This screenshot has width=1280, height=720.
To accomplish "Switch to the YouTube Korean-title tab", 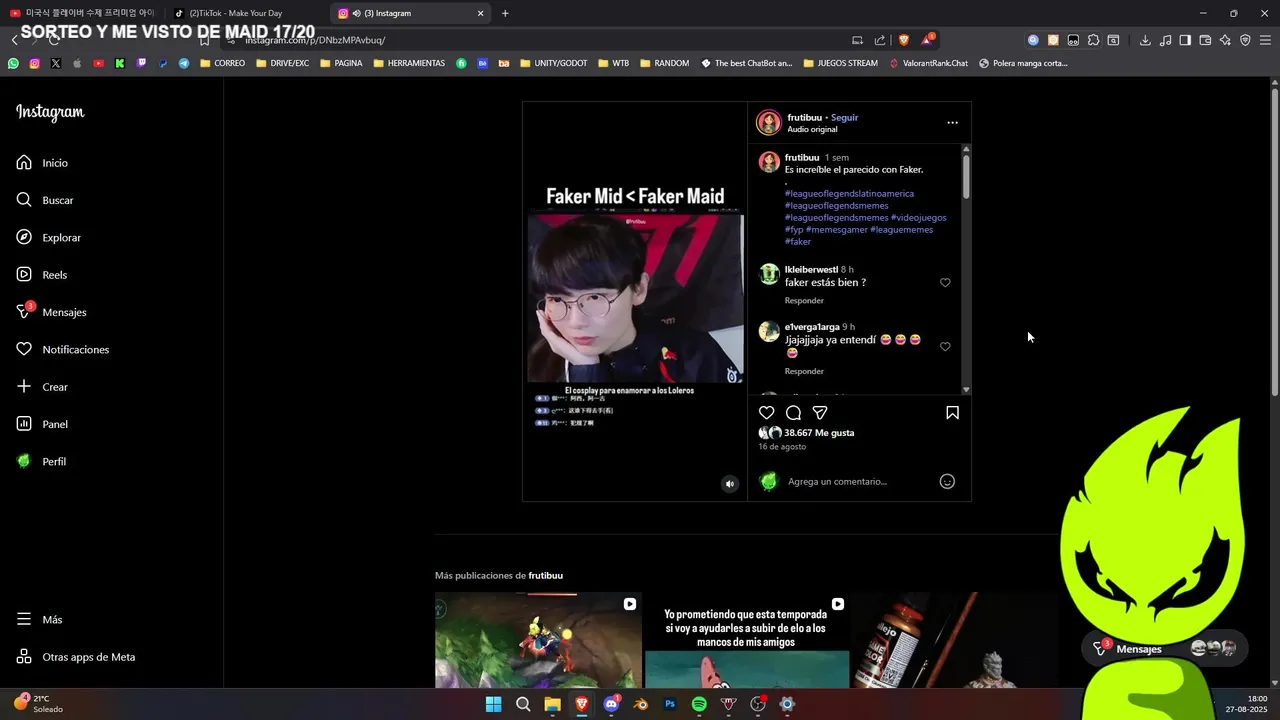I will (x=82, y=13).
